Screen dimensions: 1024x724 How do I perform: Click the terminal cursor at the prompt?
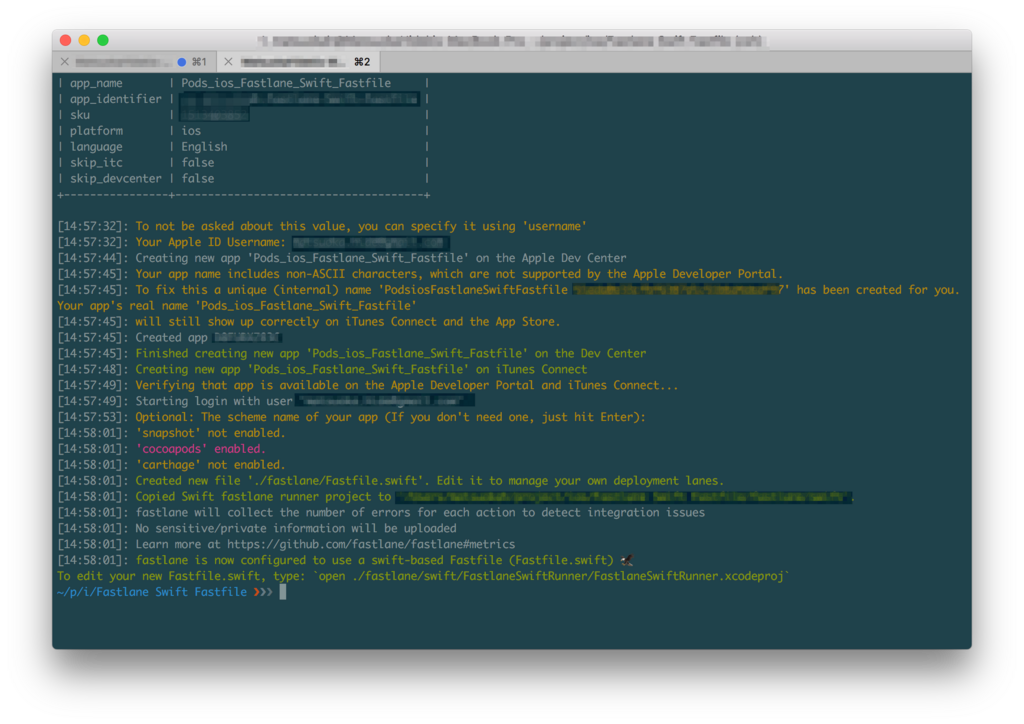coord(283,591)
